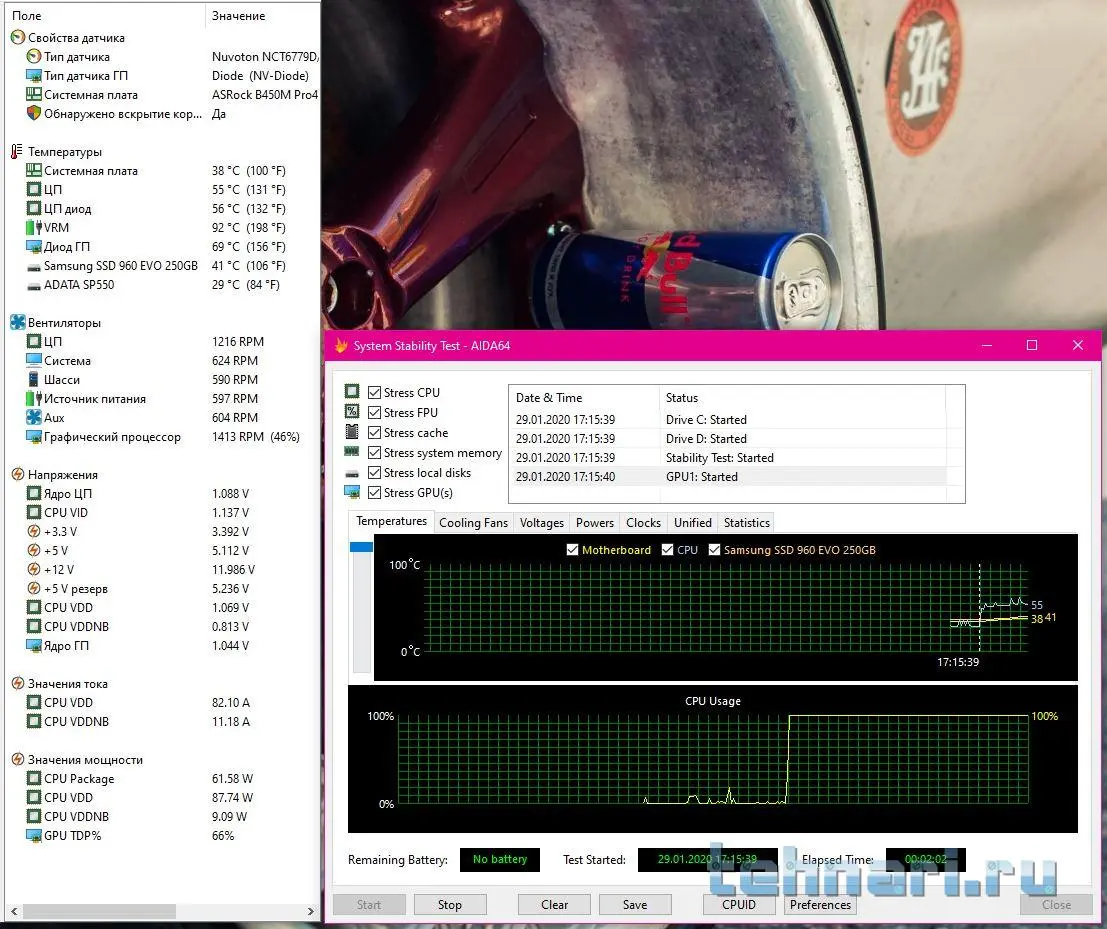Click the Значение column header
The image size is (1107, 929).
239,16
